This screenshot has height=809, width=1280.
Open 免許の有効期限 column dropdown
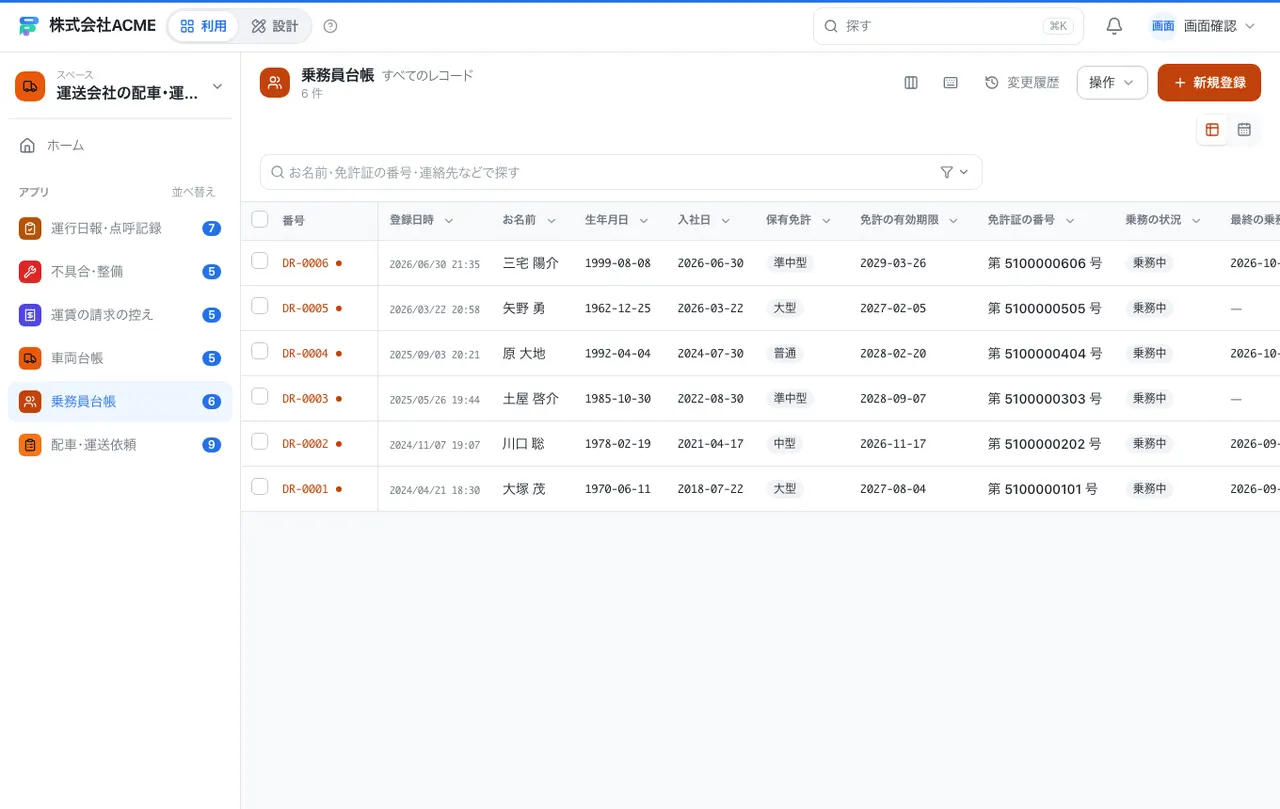(954, 220)
